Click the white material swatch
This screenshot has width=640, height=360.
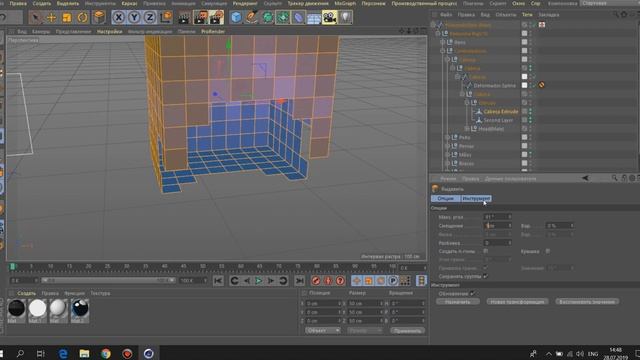click(x=37, y=309)
